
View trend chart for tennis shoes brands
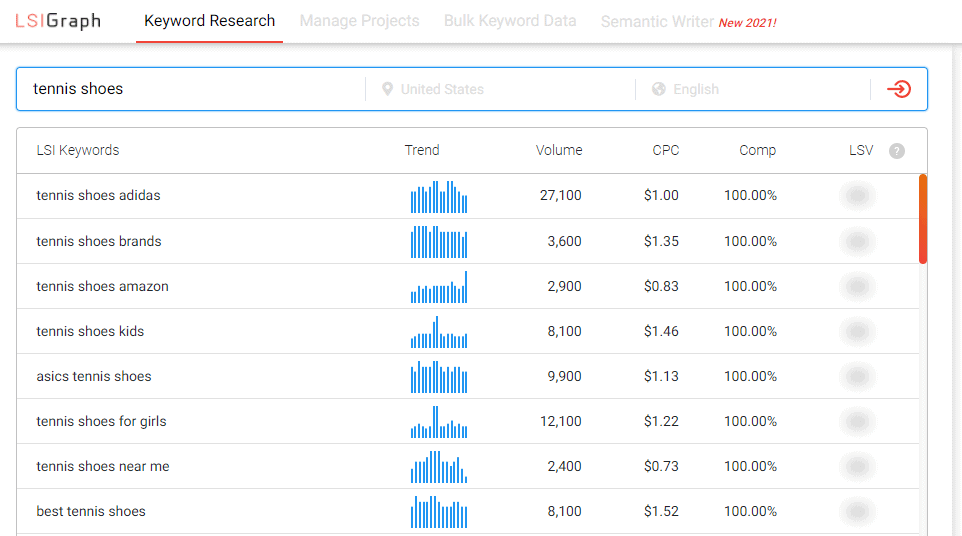point(439,242)
